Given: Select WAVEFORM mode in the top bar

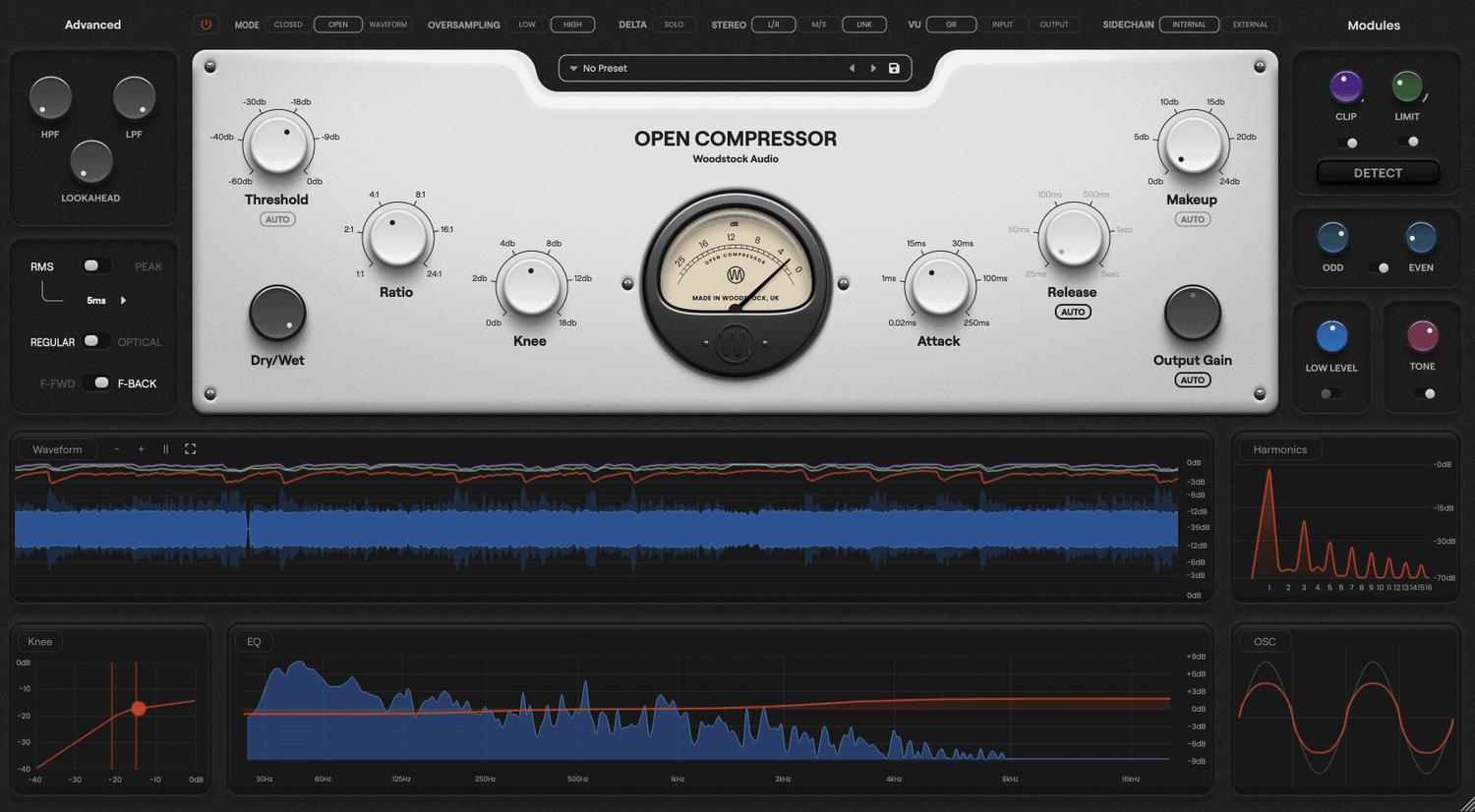Looking at the screenshot, I should [x=387, y=25].
